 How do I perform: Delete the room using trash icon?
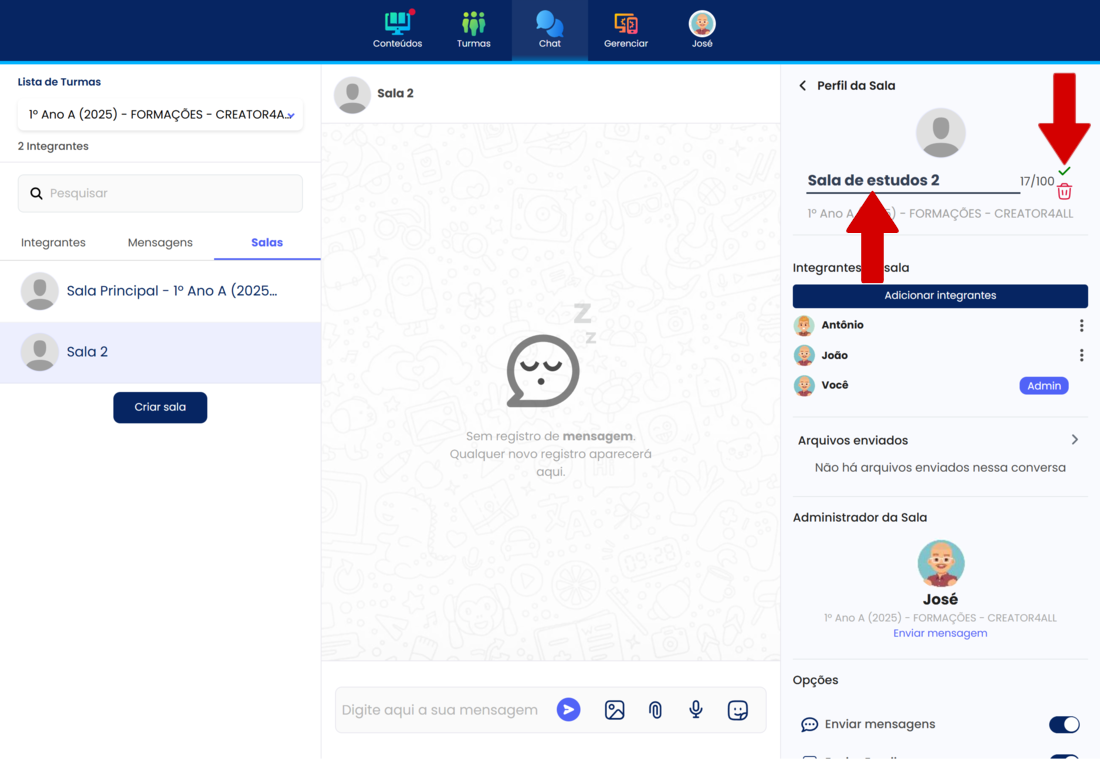[x=1064, y=192]
